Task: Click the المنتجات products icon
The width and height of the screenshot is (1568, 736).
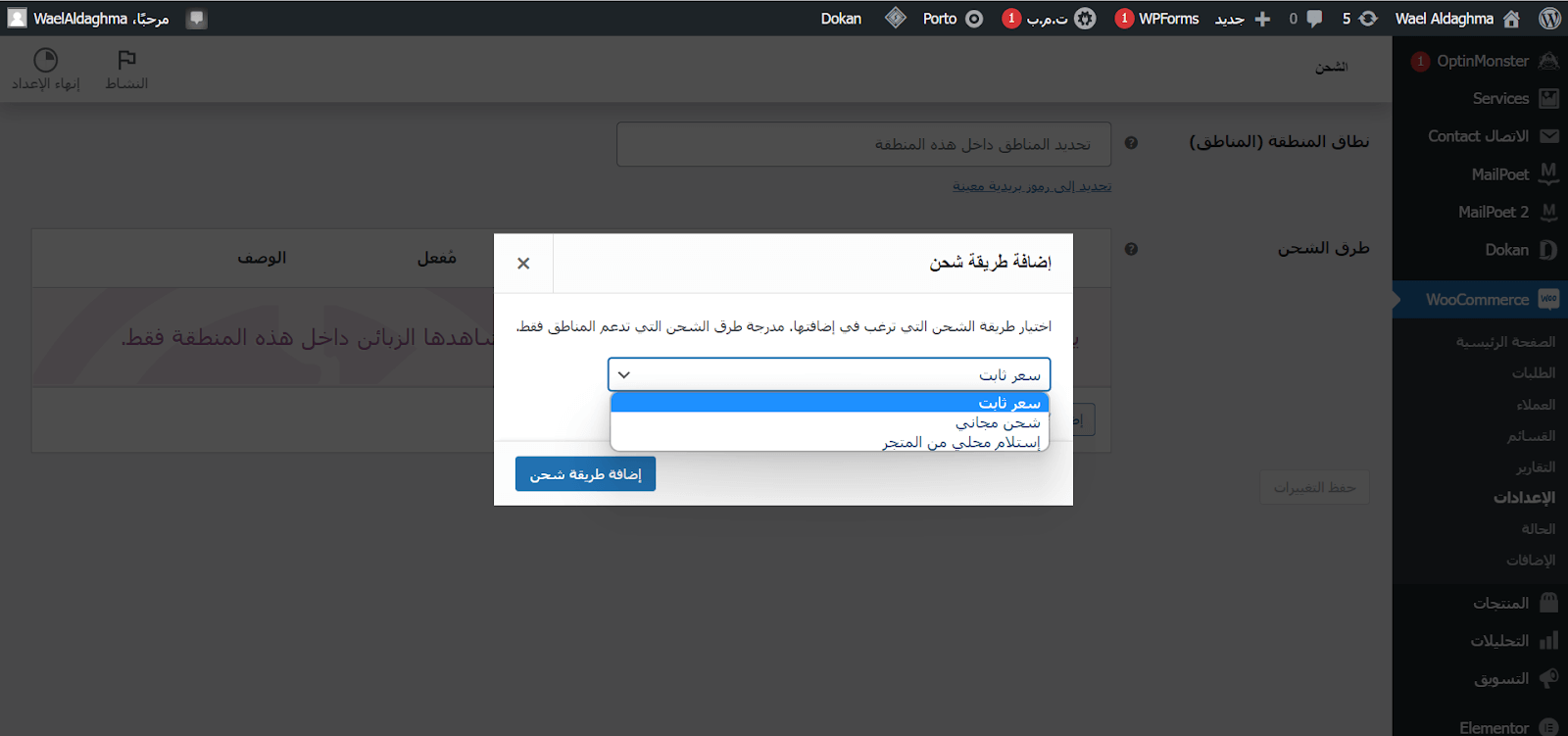Action: point(1548,602)
